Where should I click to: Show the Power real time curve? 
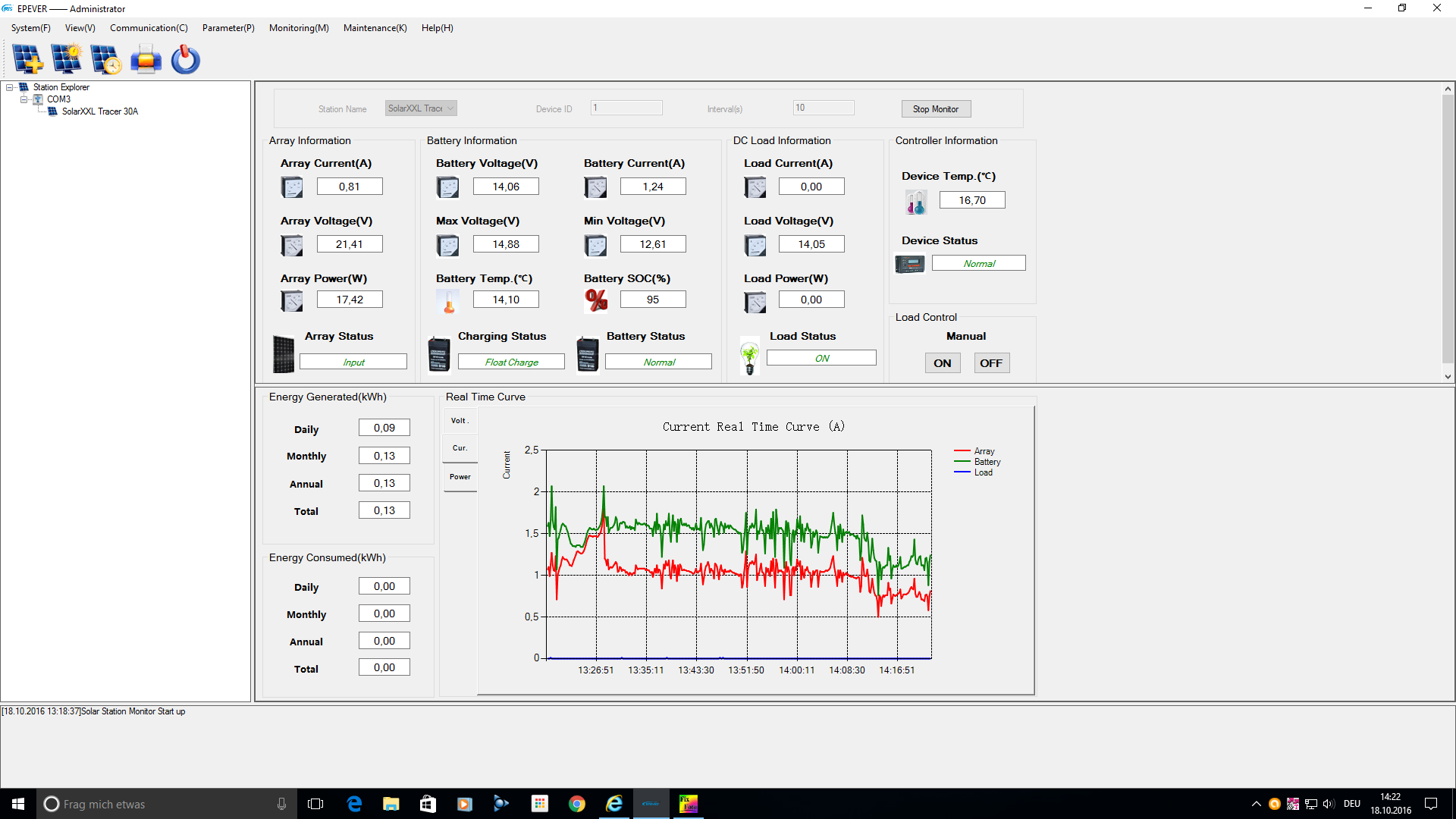(460, 477)
